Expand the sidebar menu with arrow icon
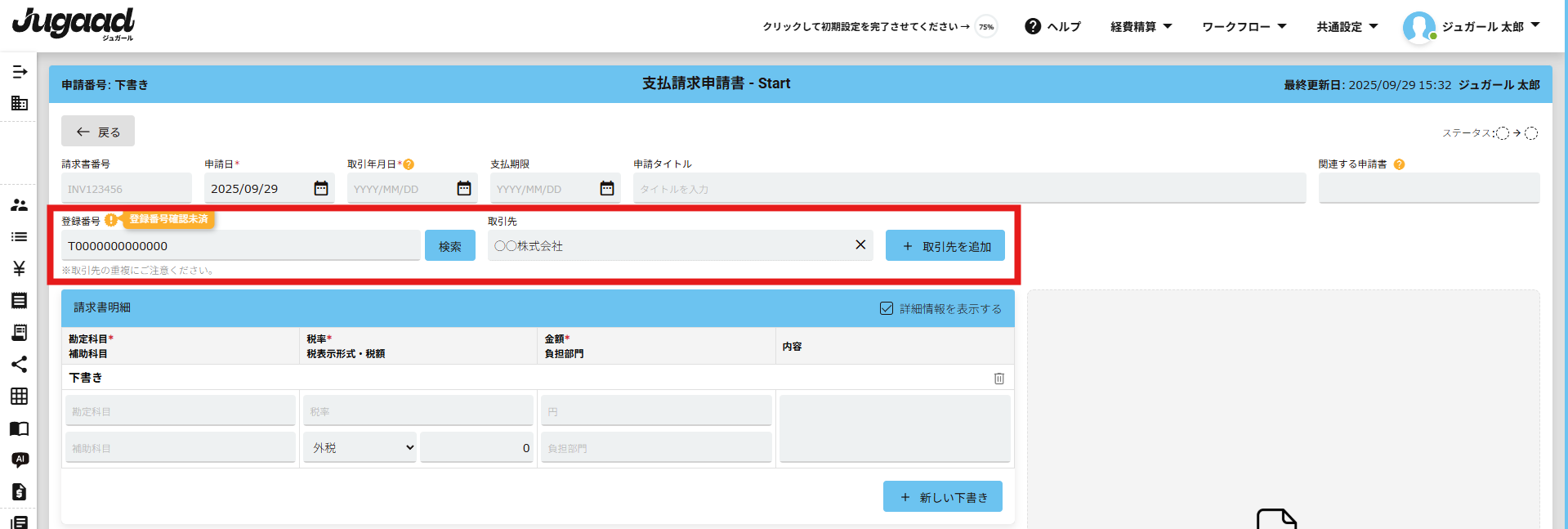This screenshot has width=1568, height=529. (20, 72)
